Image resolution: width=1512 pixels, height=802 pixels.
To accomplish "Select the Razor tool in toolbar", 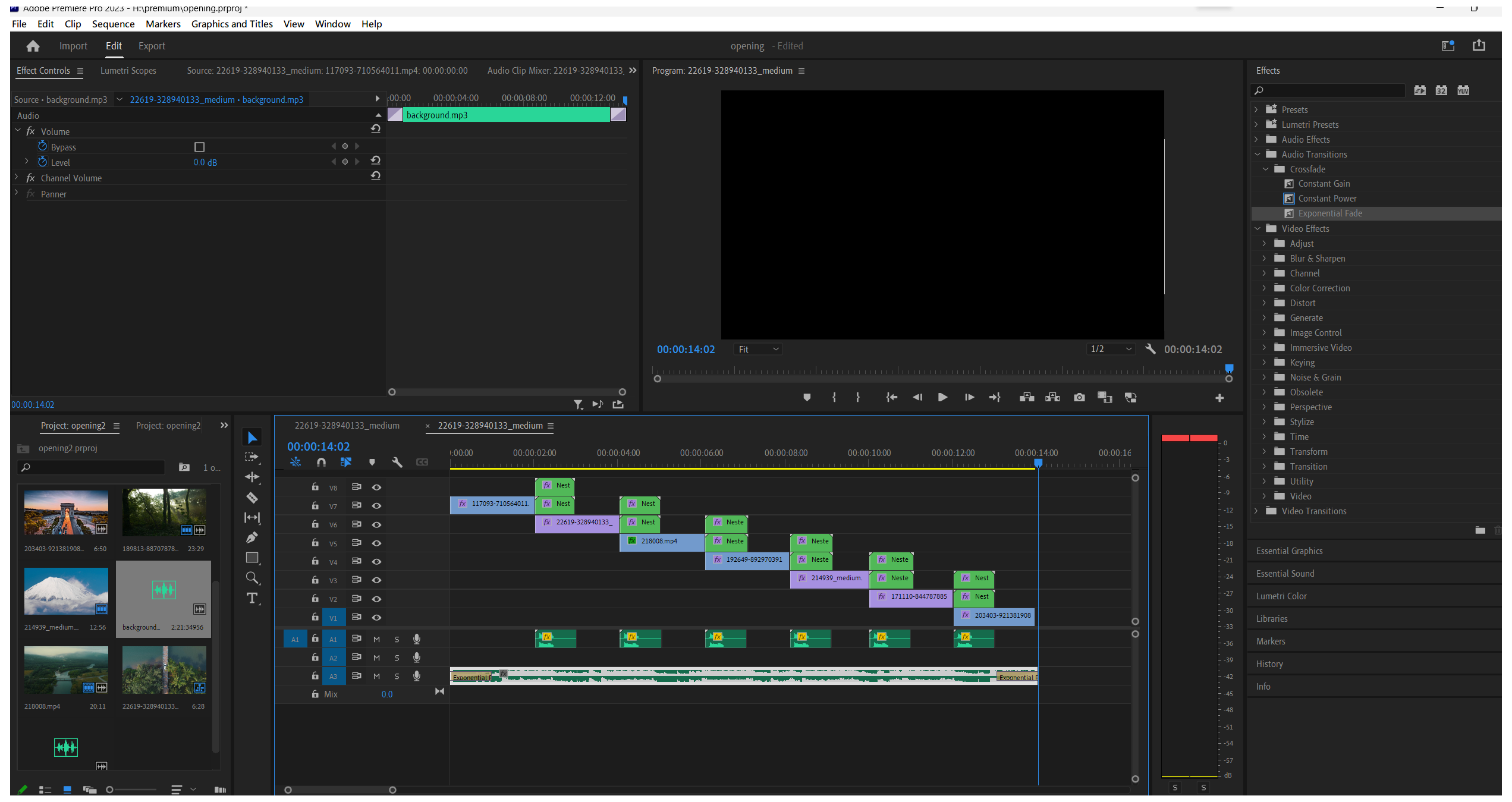I will coord(253,497).
